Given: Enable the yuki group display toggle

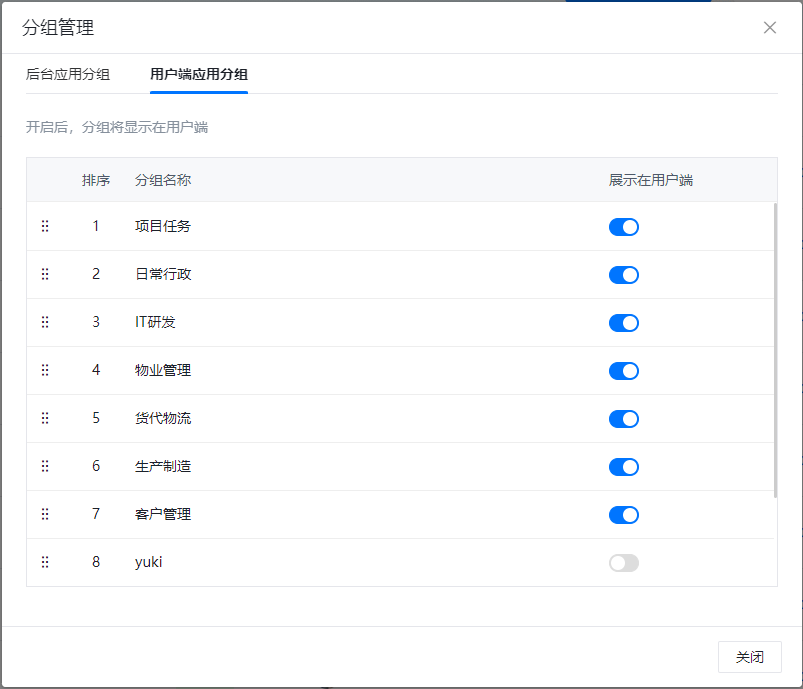Looking at the screenshot, I should point(623,563).
